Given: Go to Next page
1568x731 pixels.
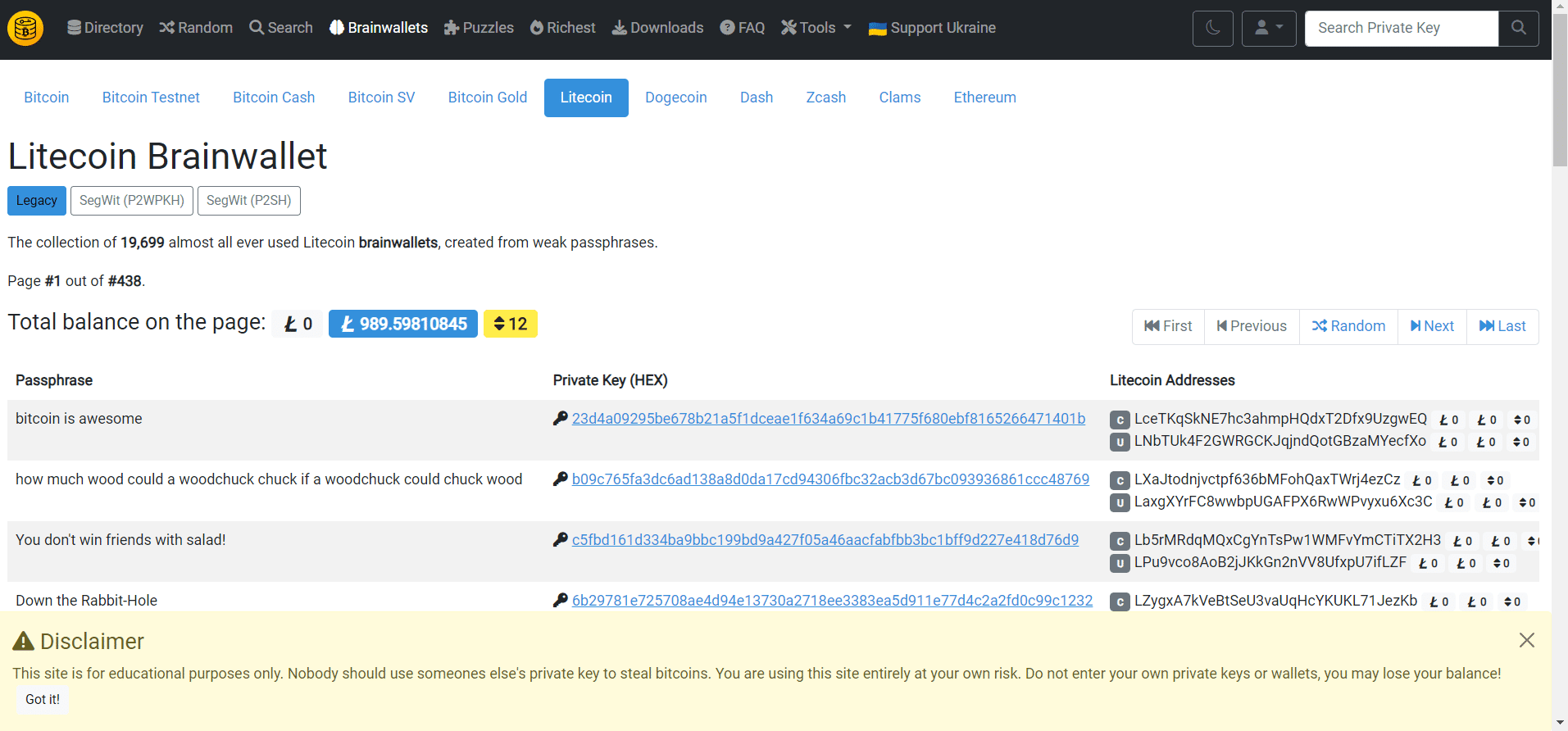Looking at the screenshot, I should click(1431, 326).
